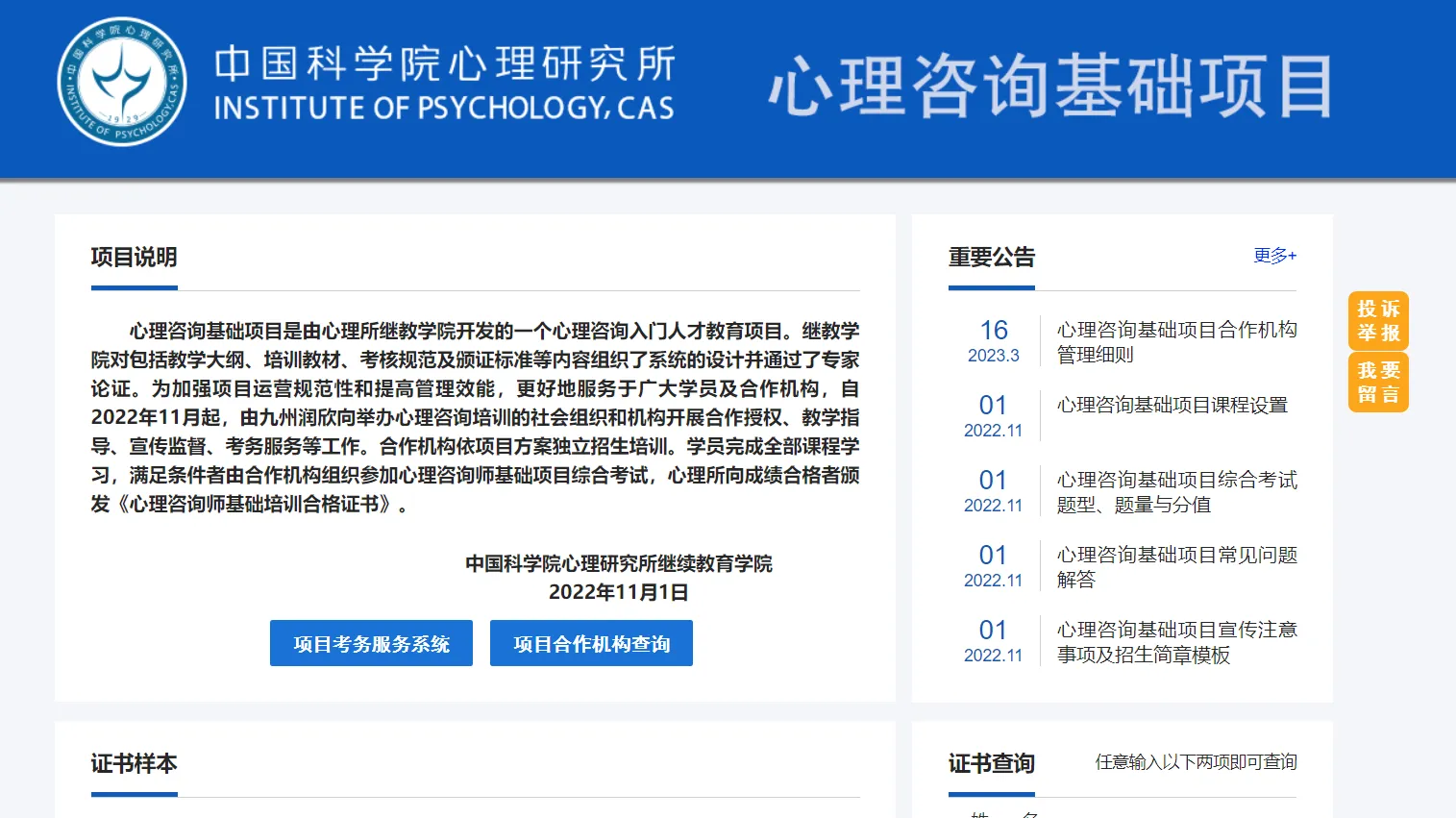Click the 项目说明 section heading
Image resolution: width=1456 pixels, height=818 pixels.
(x=134, y=258)
